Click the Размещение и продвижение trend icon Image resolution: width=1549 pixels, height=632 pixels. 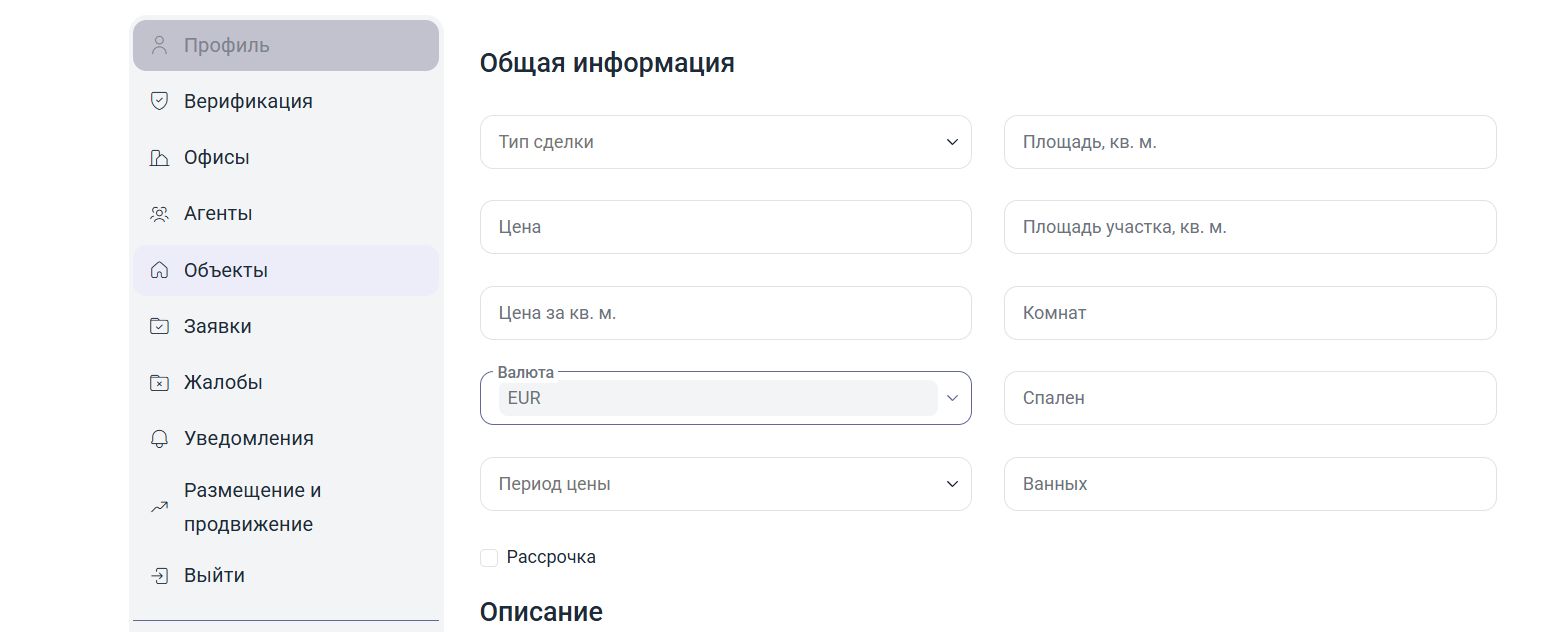(x=159, y=507)
